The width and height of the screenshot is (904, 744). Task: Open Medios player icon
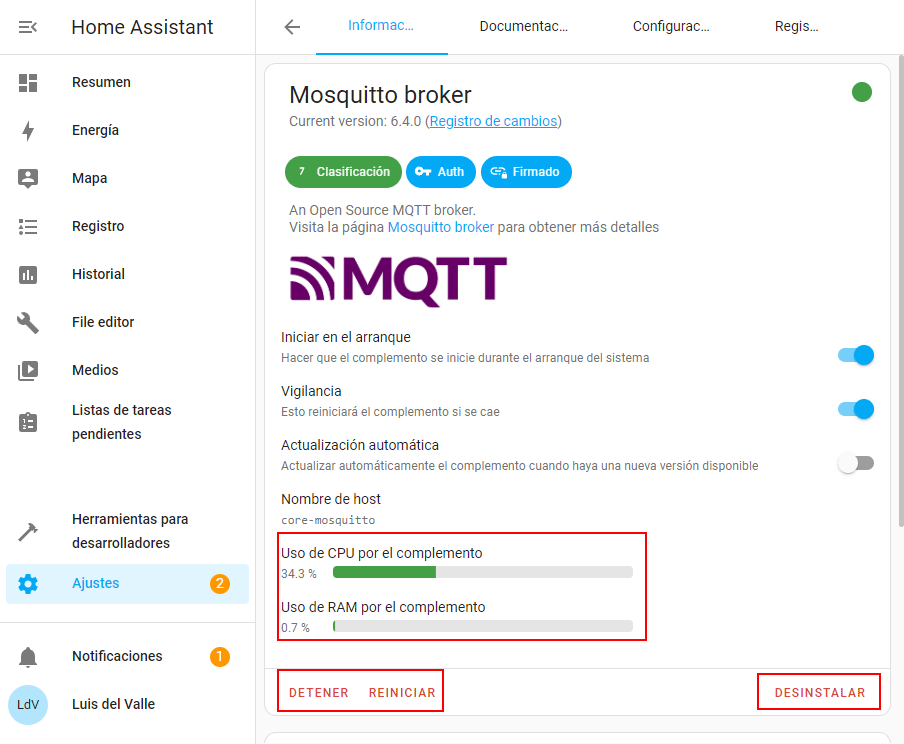point(28,371)
